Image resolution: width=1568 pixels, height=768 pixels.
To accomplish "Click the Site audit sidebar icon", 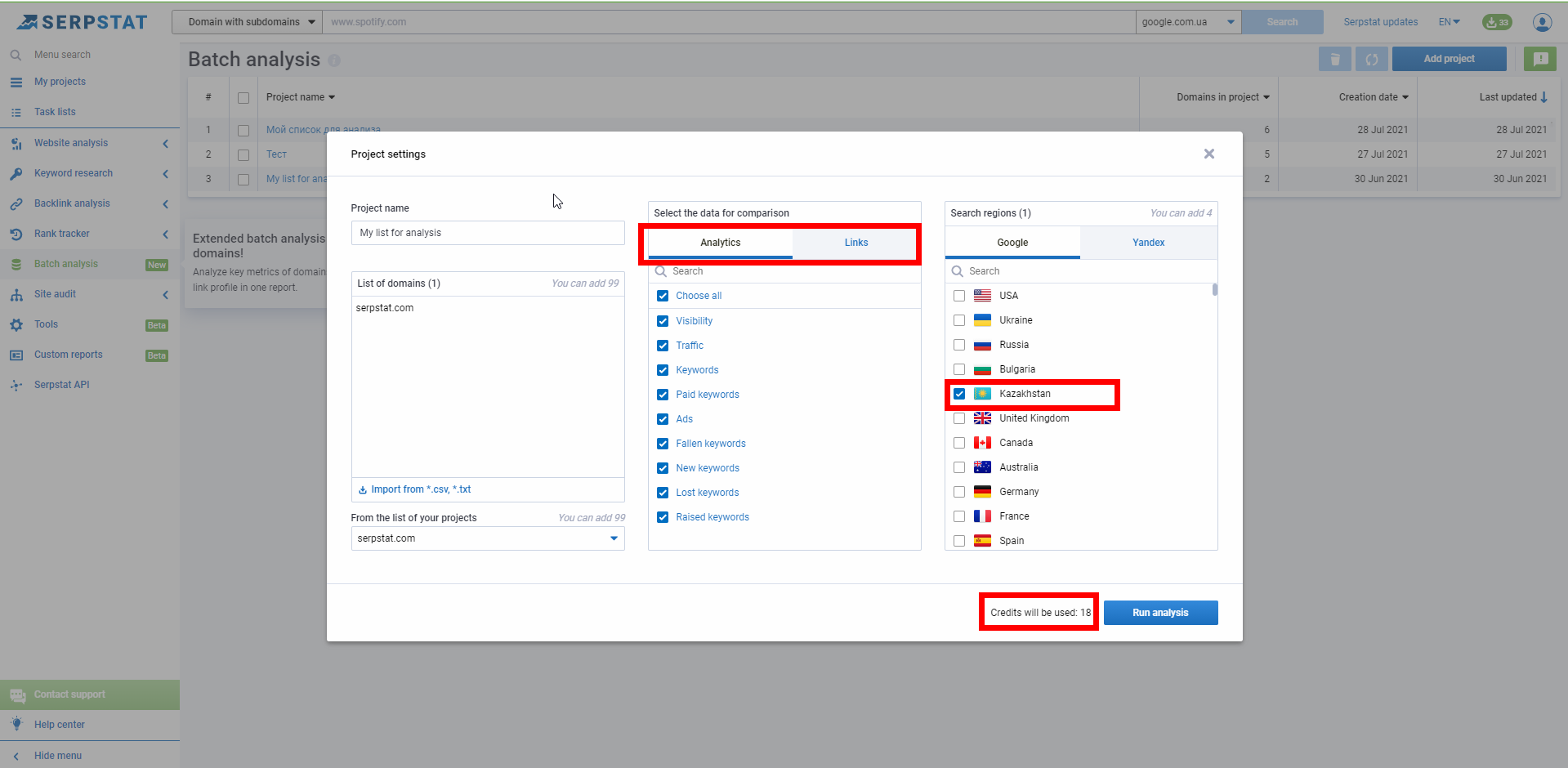I will 16,294.
